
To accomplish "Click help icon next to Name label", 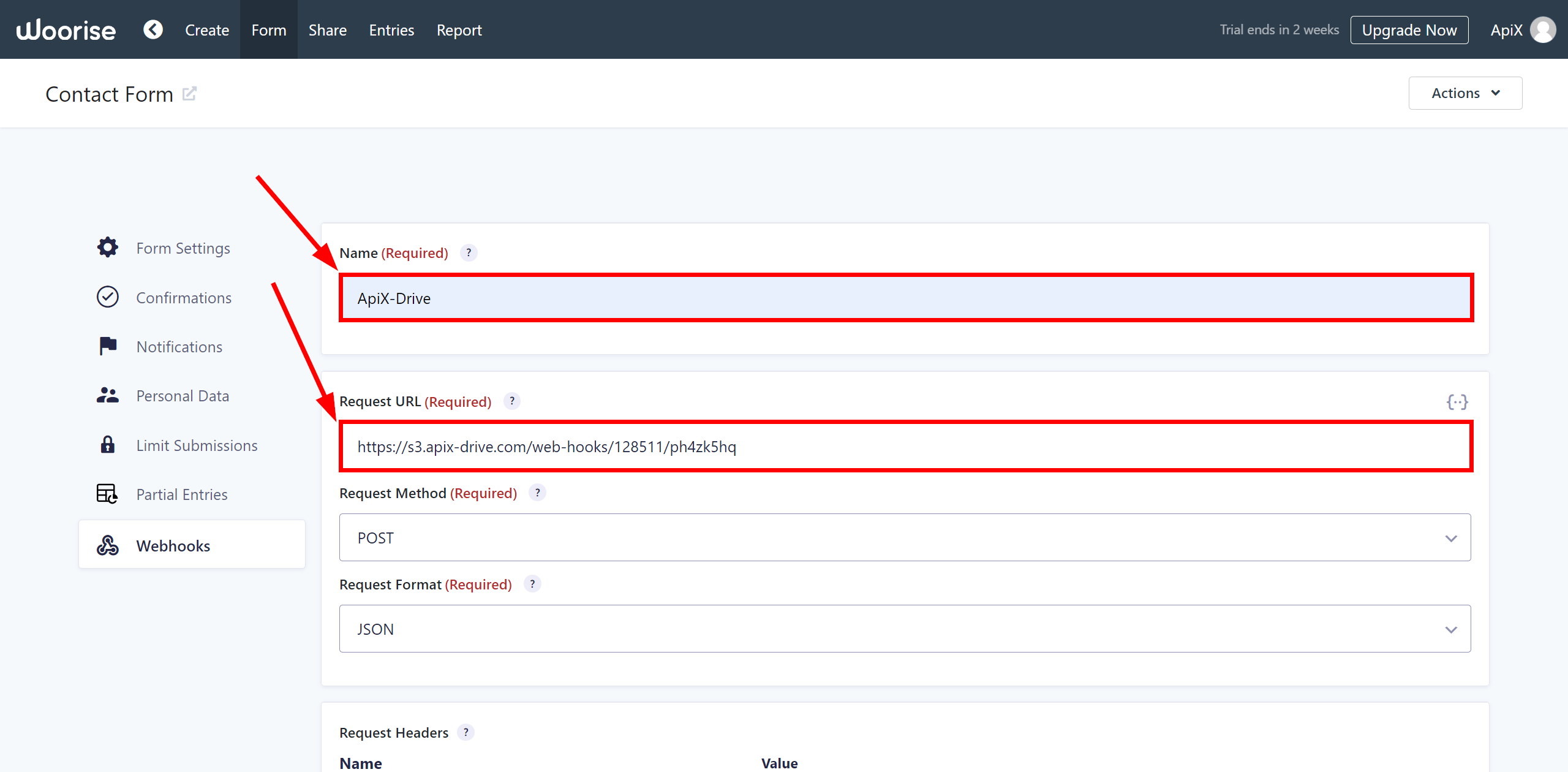I will tap(469, 252).
